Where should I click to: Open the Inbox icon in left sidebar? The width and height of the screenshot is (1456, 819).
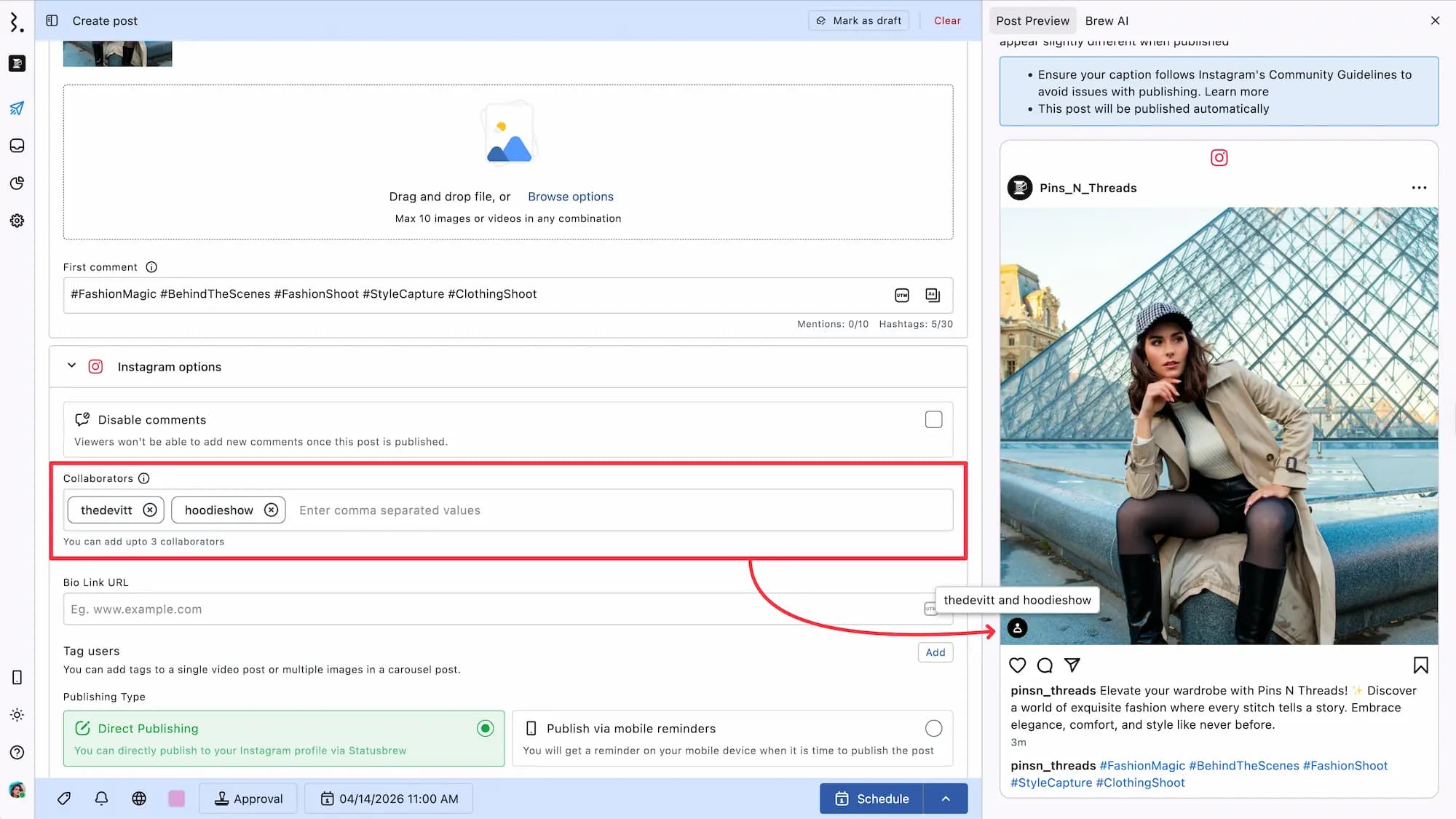click(17, 146)
